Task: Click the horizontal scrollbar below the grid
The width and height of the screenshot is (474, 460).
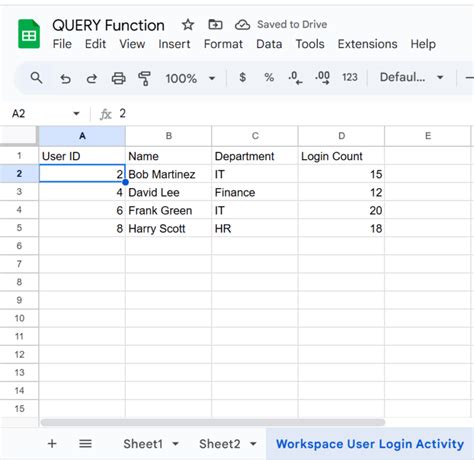Action: point(213,422)
